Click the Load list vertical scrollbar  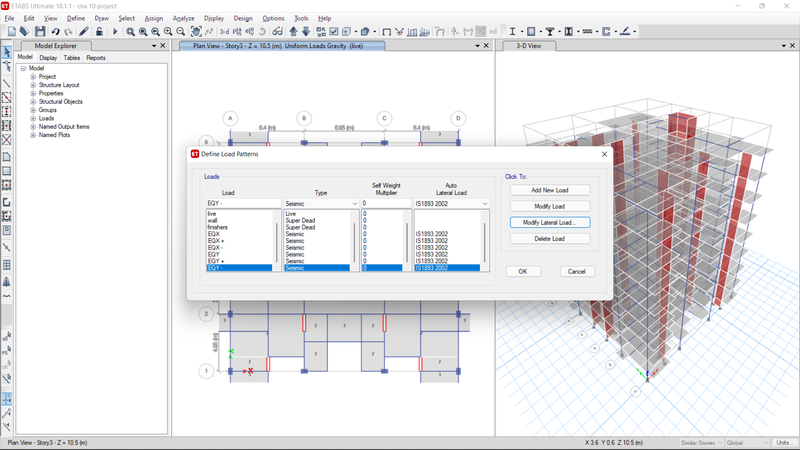coord(277,240)
